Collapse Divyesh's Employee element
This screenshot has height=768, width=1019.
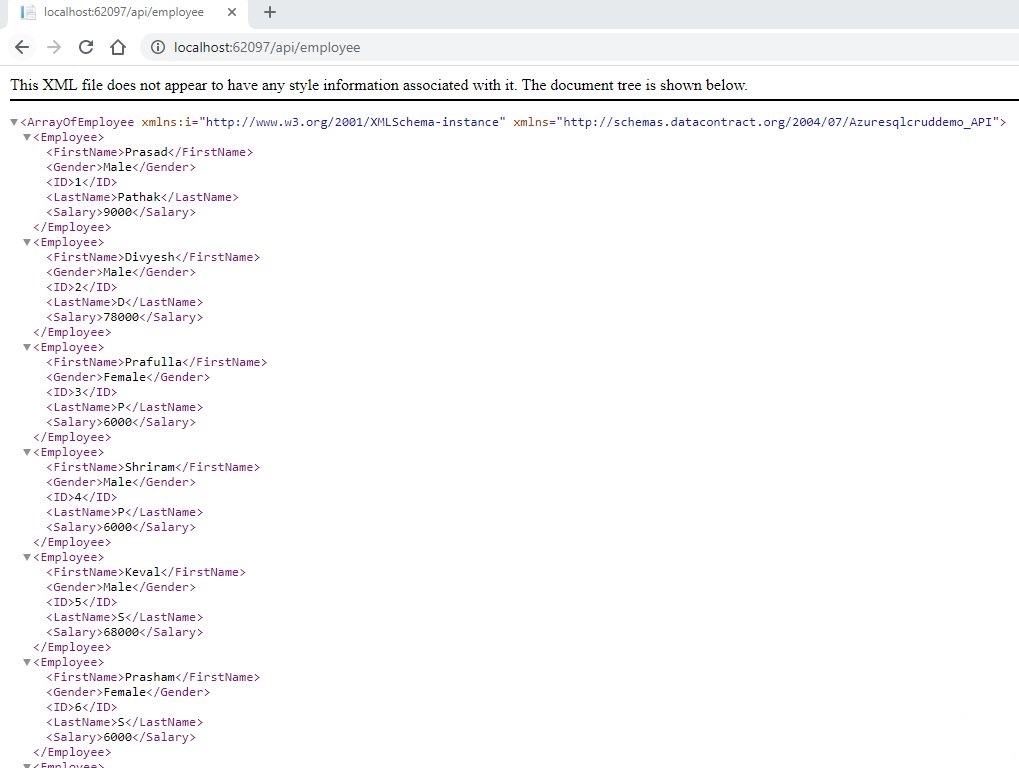tap(27, 241)
